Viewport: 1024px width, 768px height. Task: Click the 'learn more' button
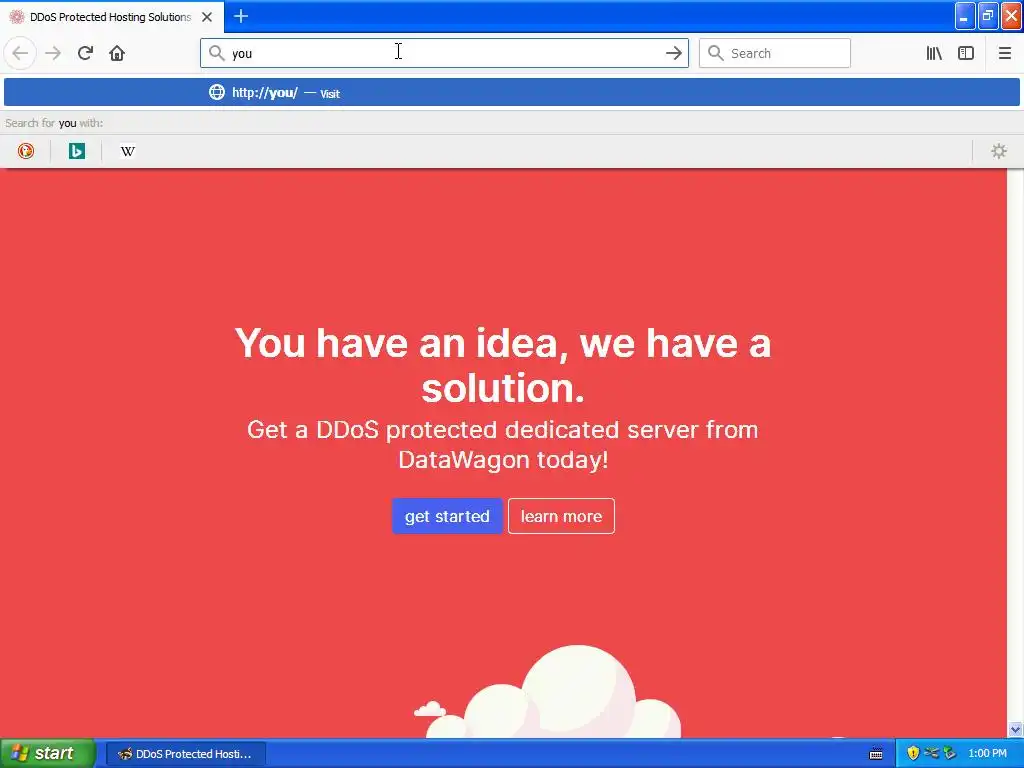561,516
